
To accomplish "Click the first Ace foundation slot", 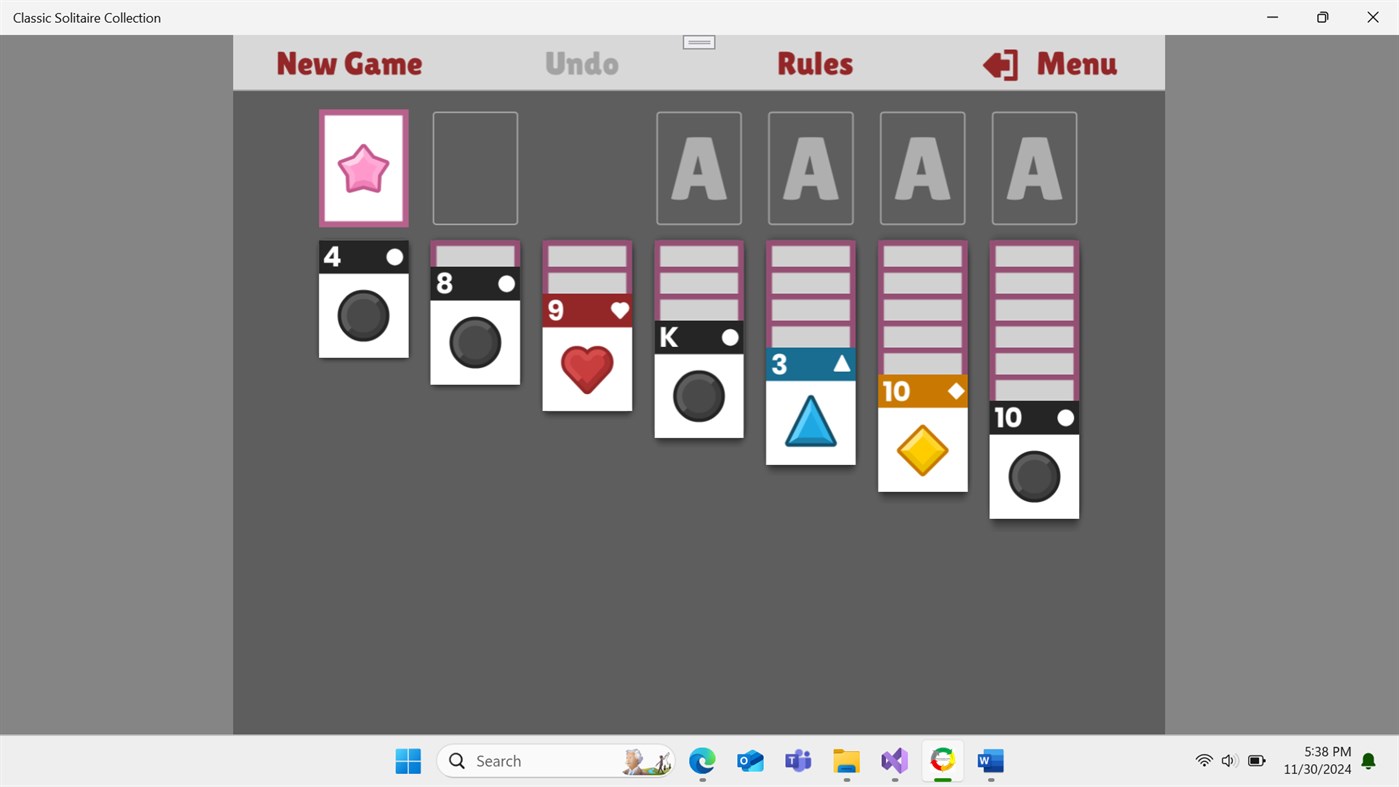I will point(698,167).
